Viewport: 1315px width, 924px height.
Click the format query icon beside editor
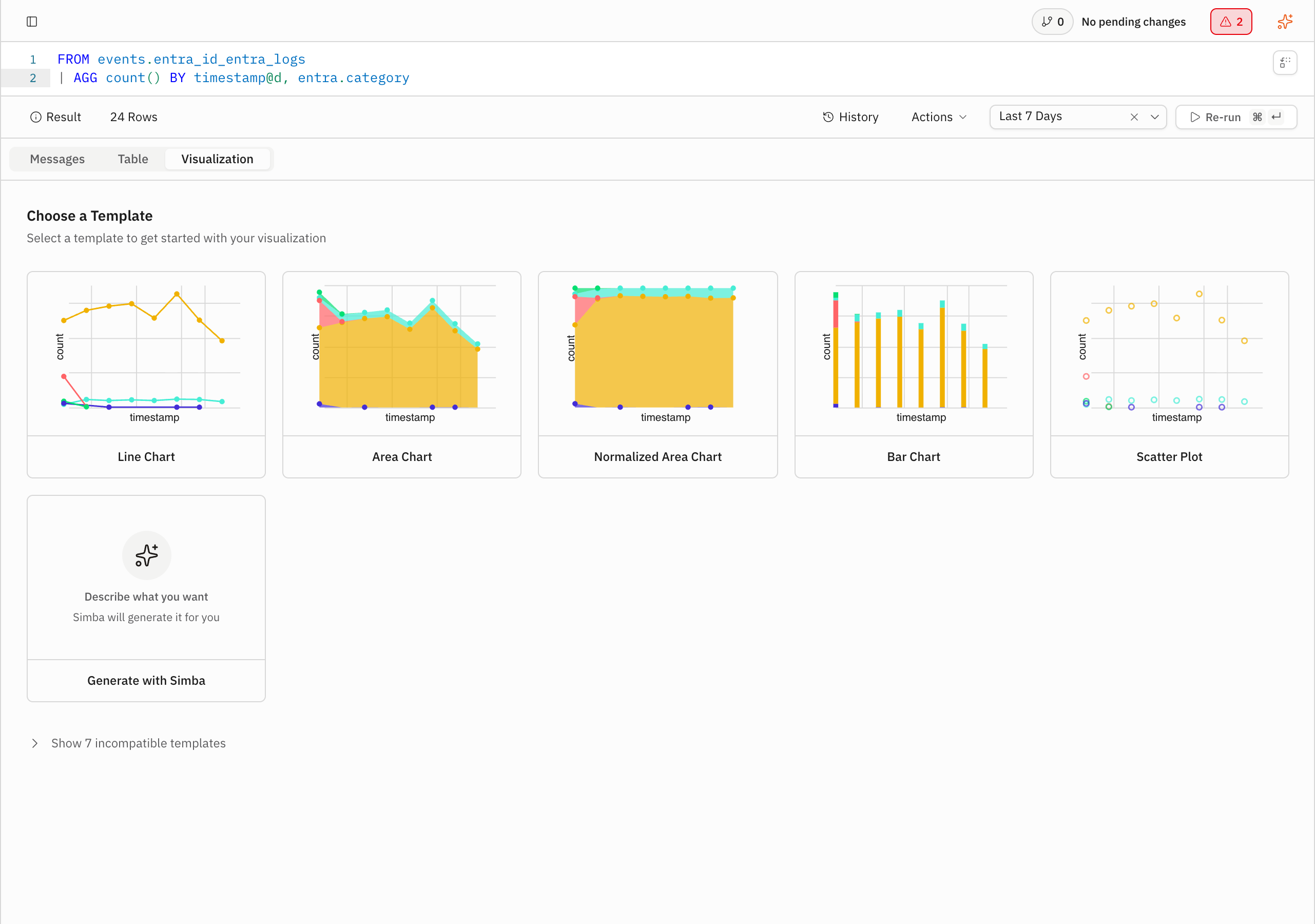(x=1285, y=63)
